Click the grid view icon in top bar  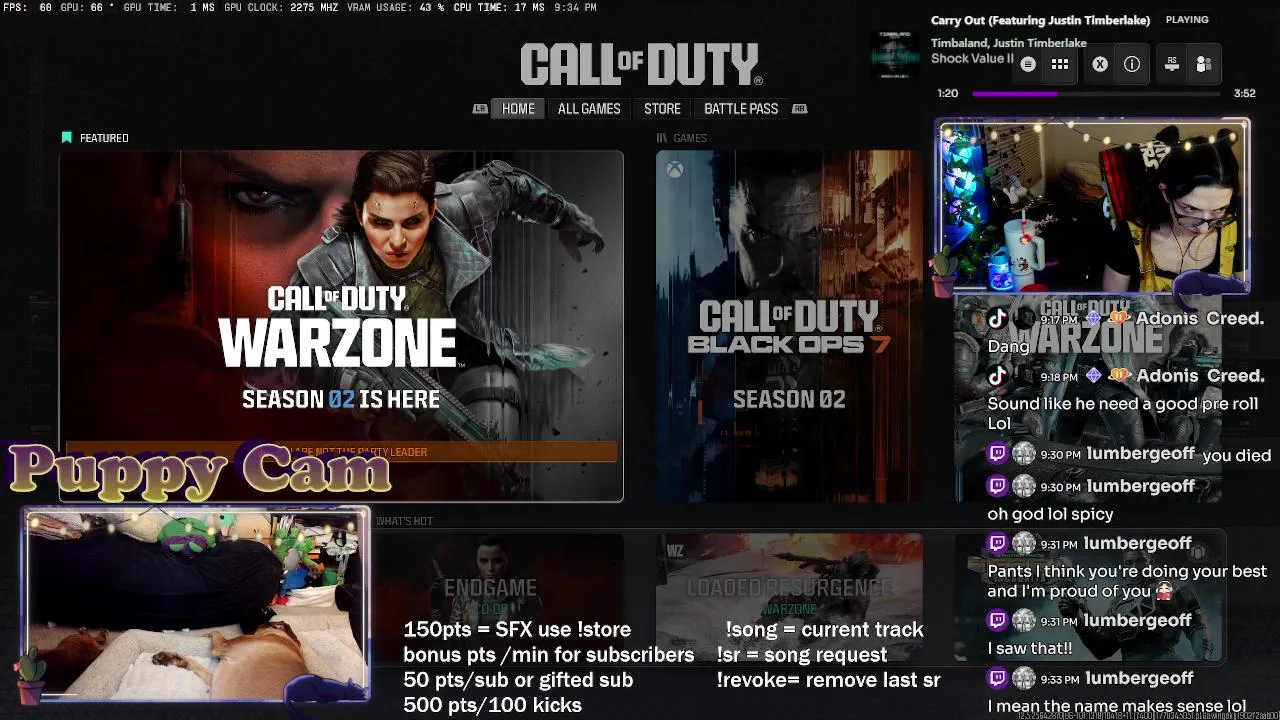(x=1060, y=64)
